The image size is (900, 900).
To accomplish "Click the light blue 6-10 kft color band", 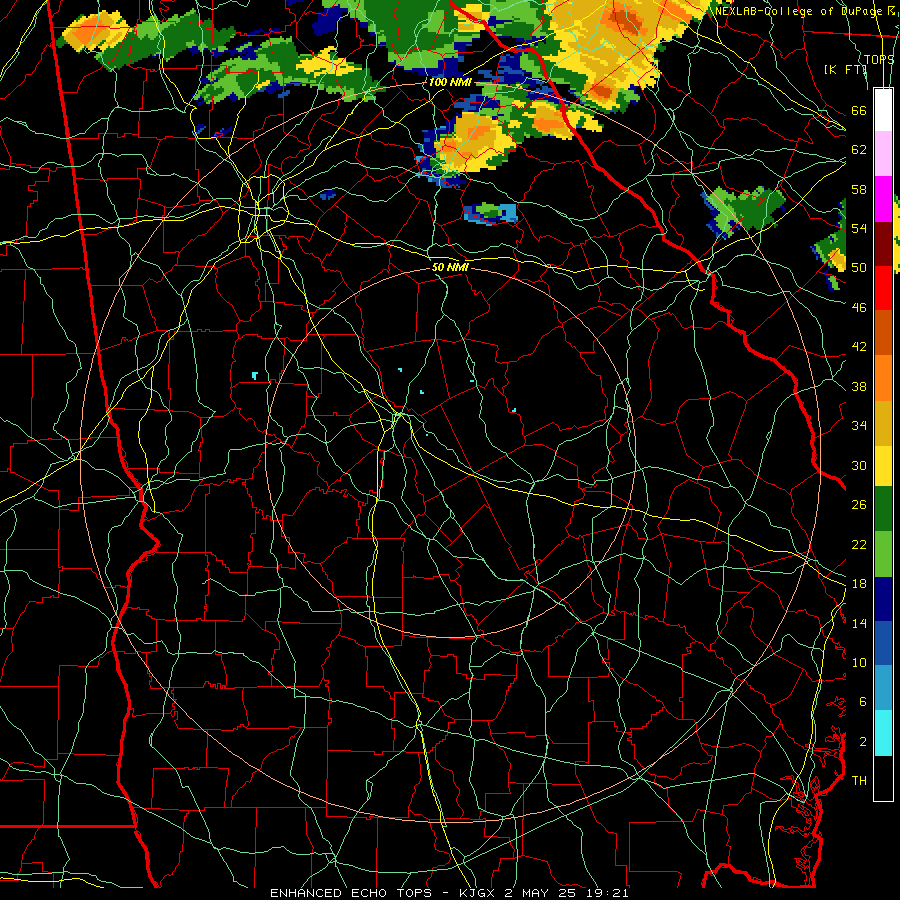I will pos(883,688).
